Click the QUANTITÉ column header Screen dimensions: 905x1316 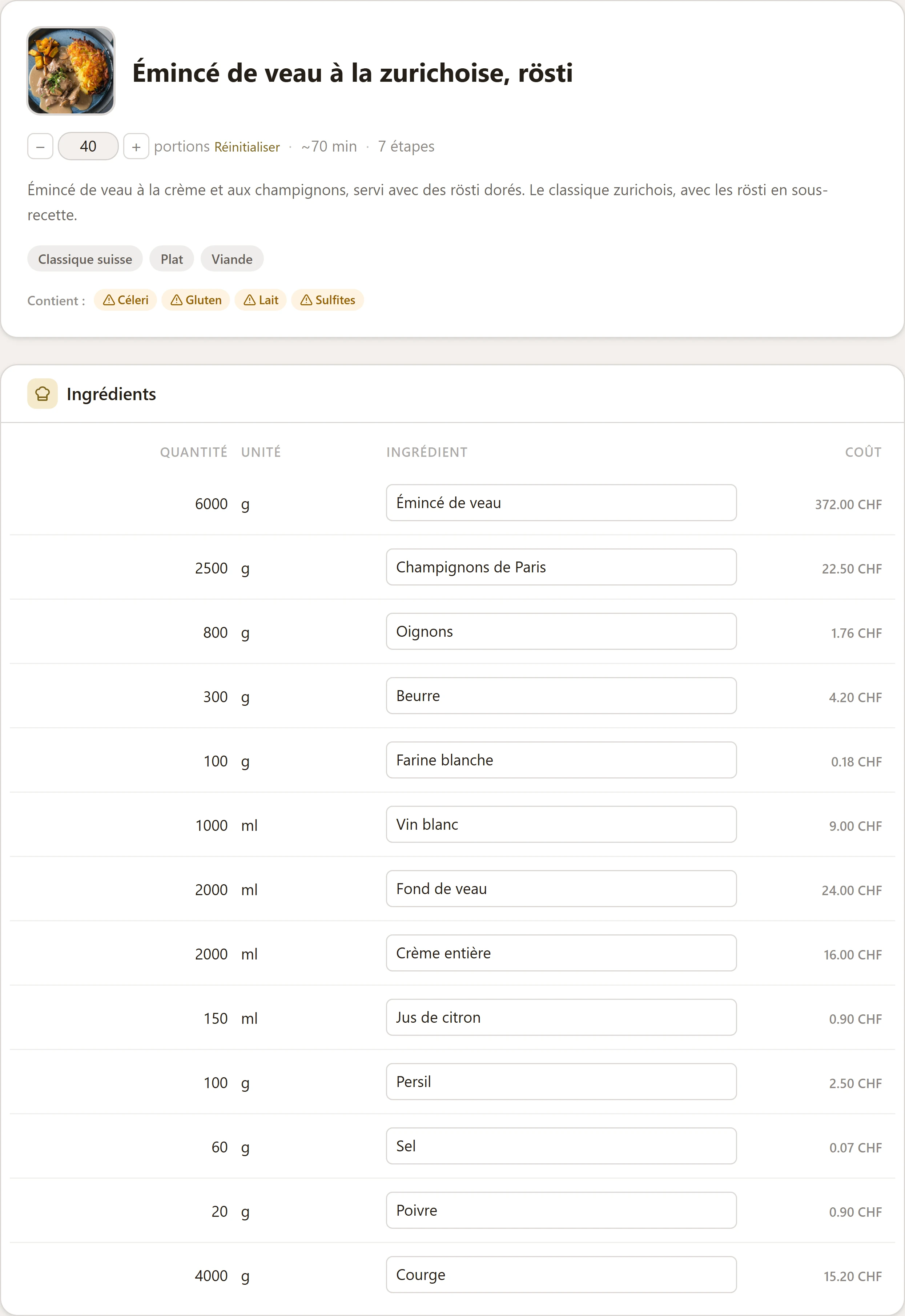coord(194,452)
